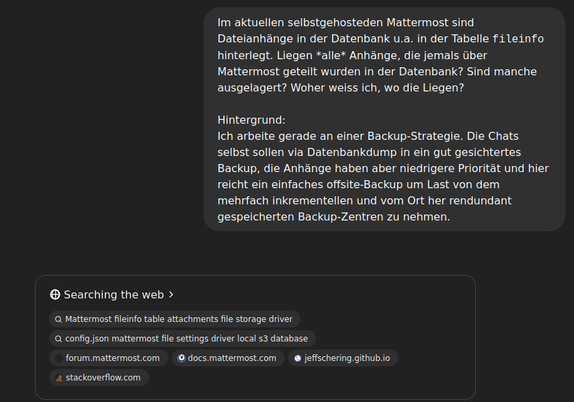Open the forum.mattermost.com source
Viewport: 574px width, 402px height.
pyautogui.click(x=109, y=358)
